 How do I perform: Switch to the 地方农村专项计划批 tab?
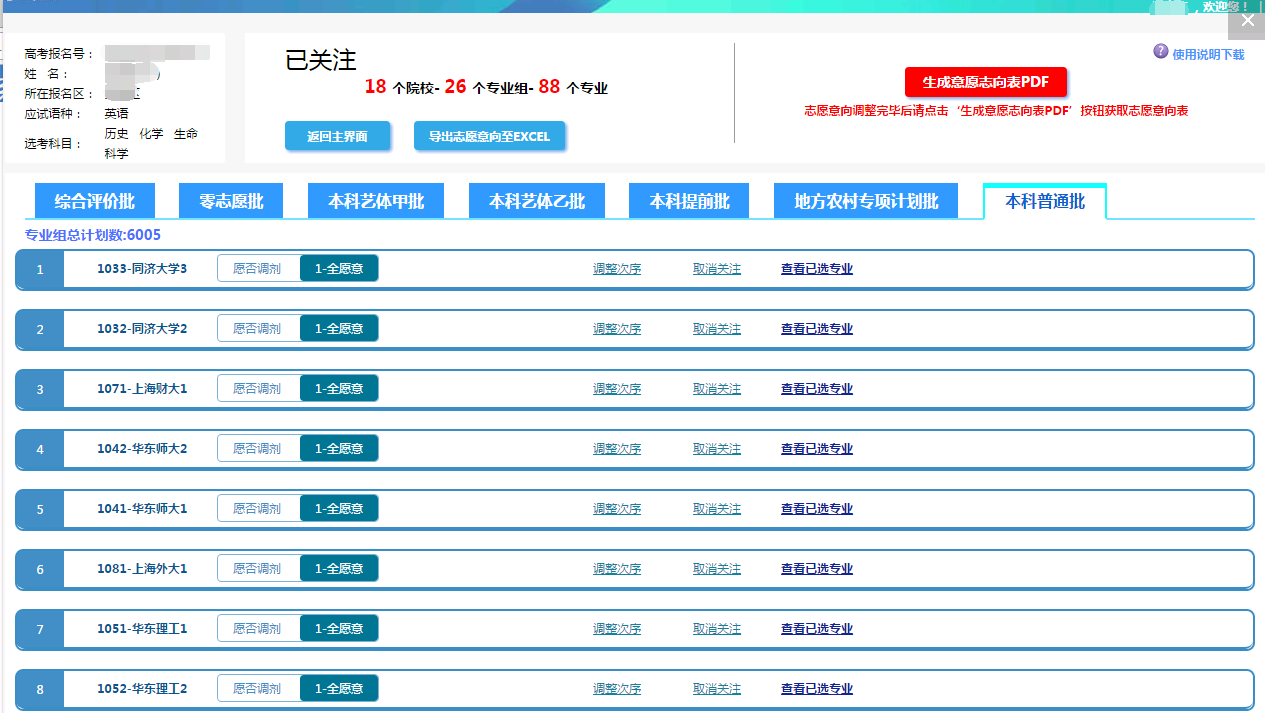point(866,201)
